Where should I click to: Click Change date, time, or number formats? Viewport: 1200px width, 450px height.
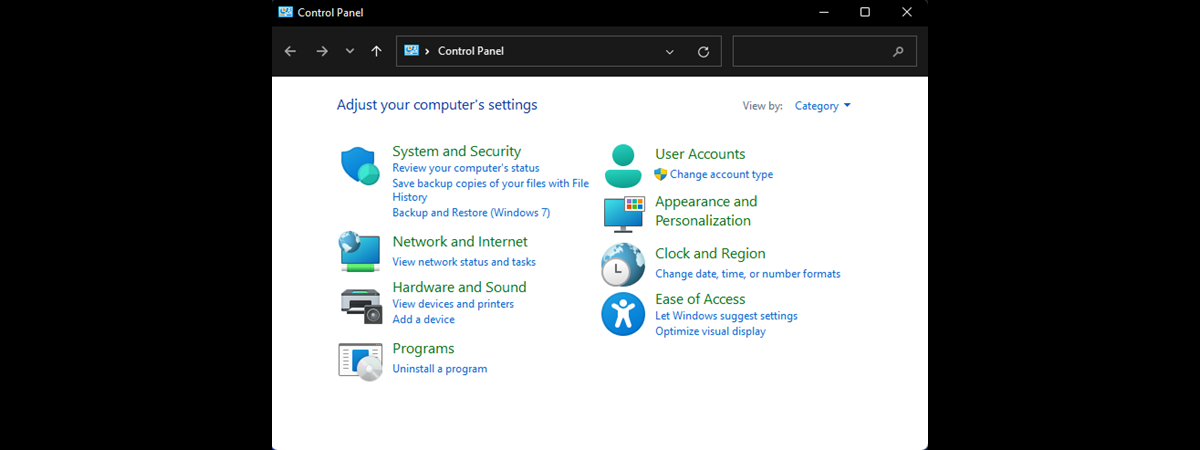pos(747,274)
